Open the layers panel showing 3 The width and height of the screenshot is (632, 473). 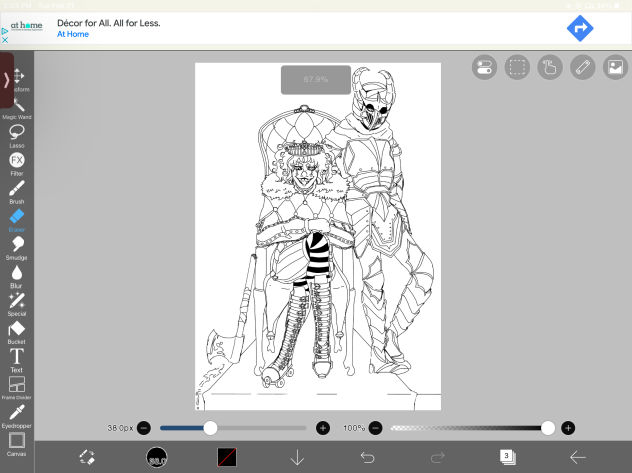click(507, 457)
